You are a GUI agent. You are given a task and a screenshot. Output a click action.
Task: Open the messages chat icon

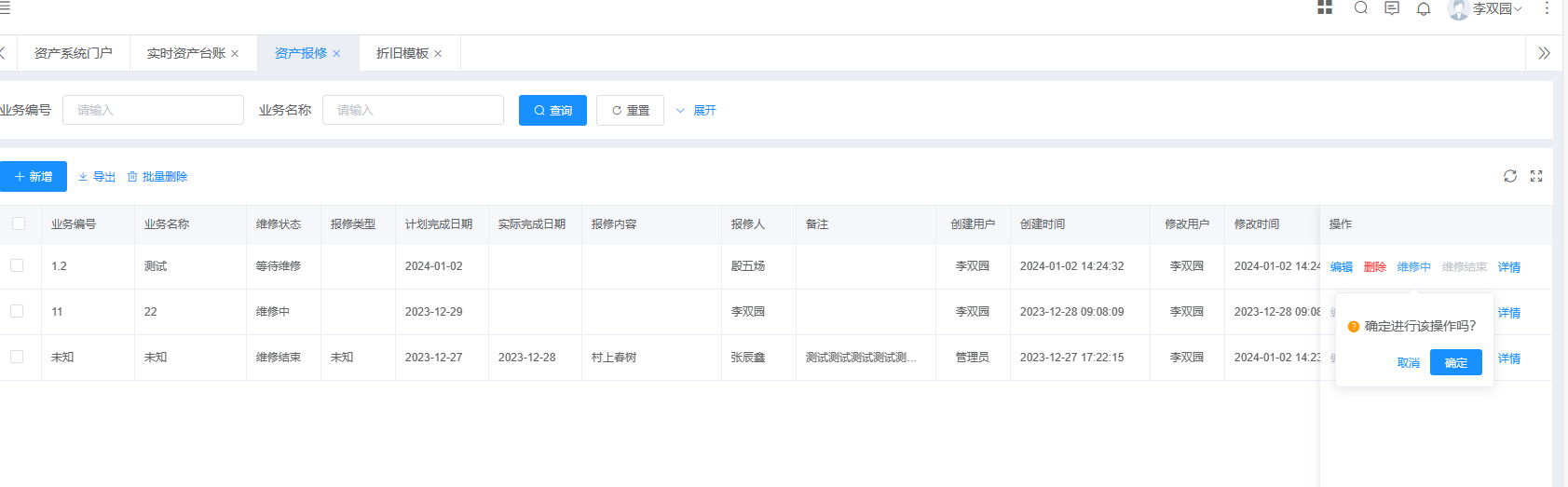pyautogui.click(x=1392, y=8)
